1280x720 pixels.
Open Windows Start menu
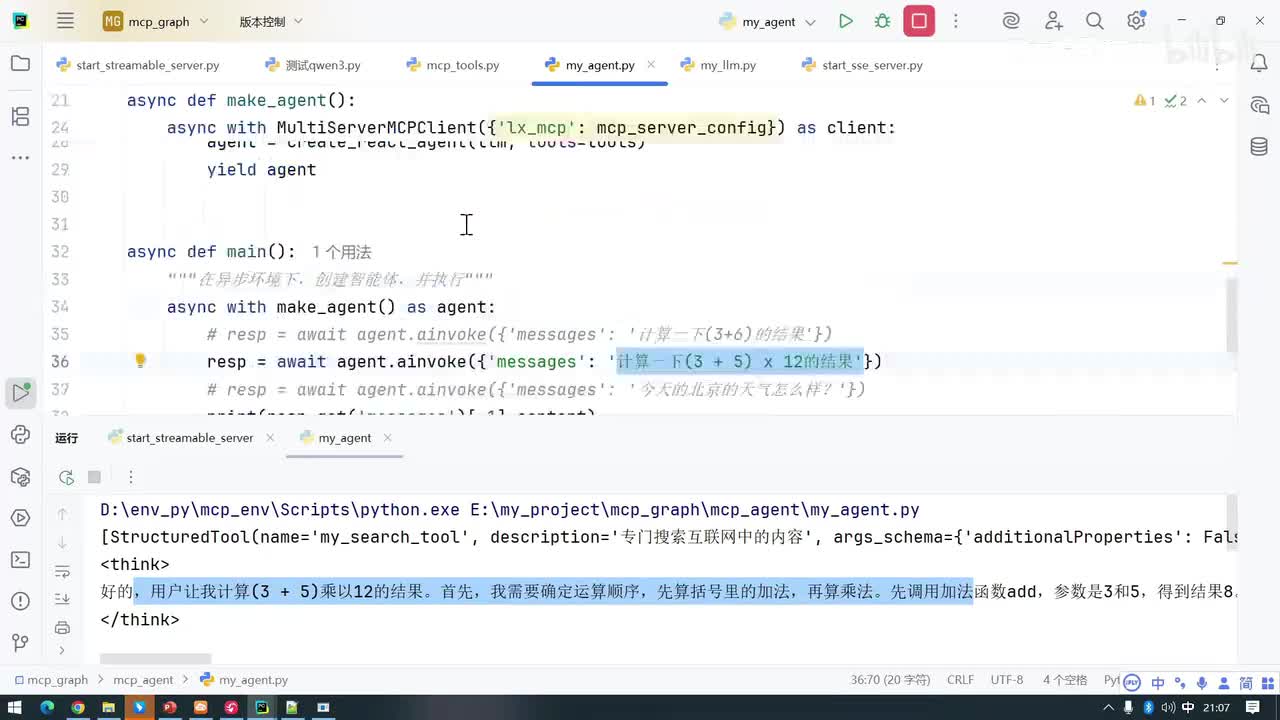(15, 707)
